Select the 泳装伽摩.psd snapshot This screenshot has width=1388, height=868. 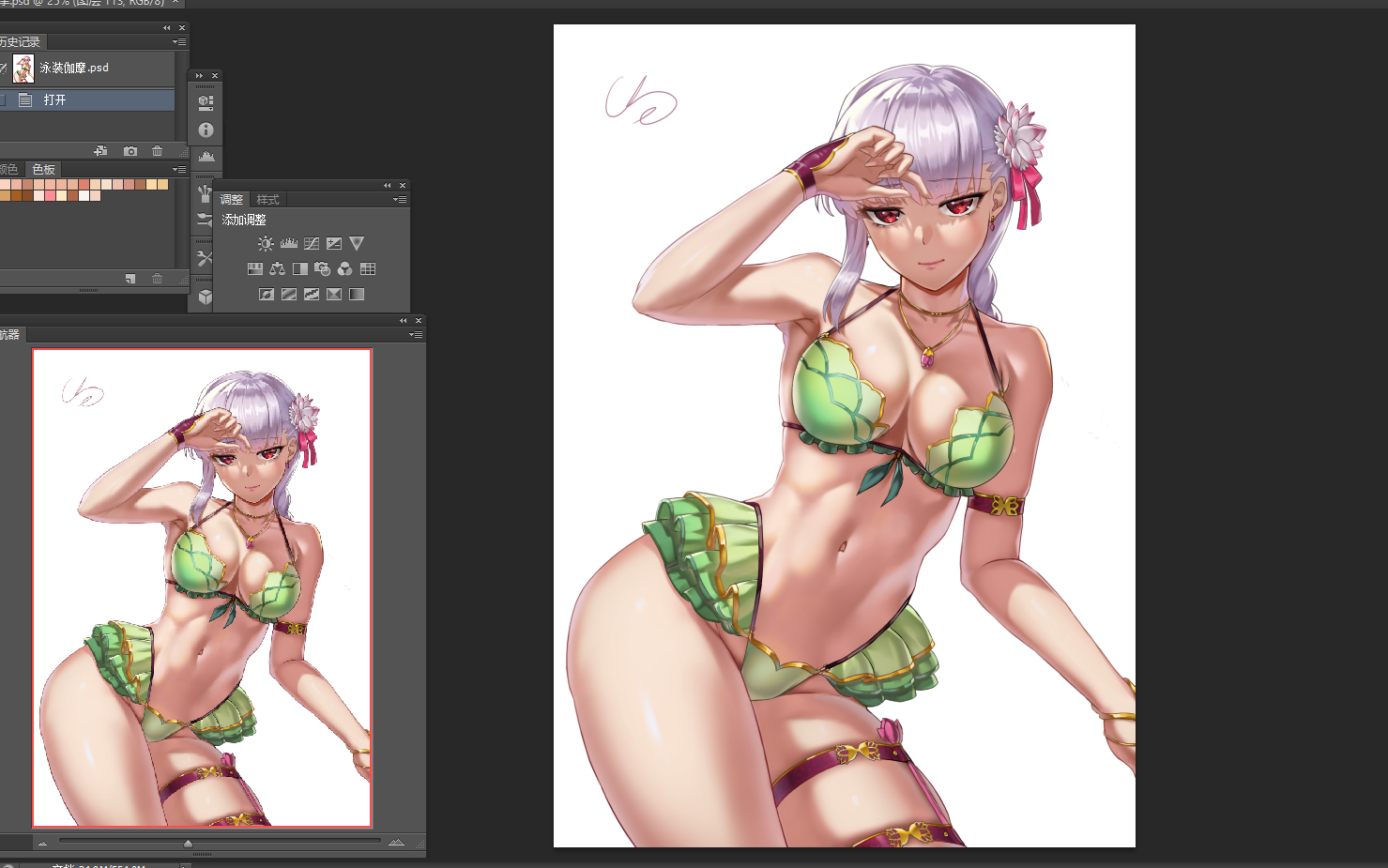click(87, 68)
